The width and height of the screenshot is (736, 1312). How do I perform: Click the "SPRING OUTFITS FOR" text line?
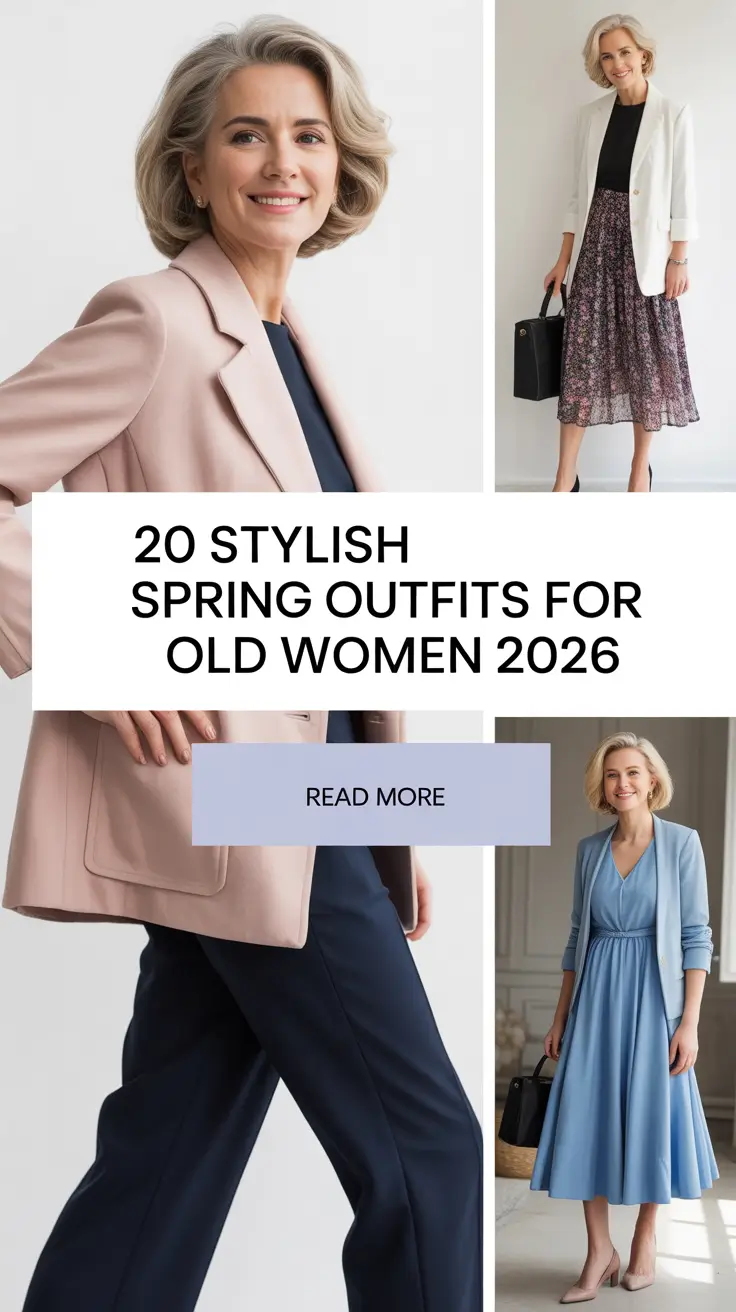[387, 601]
